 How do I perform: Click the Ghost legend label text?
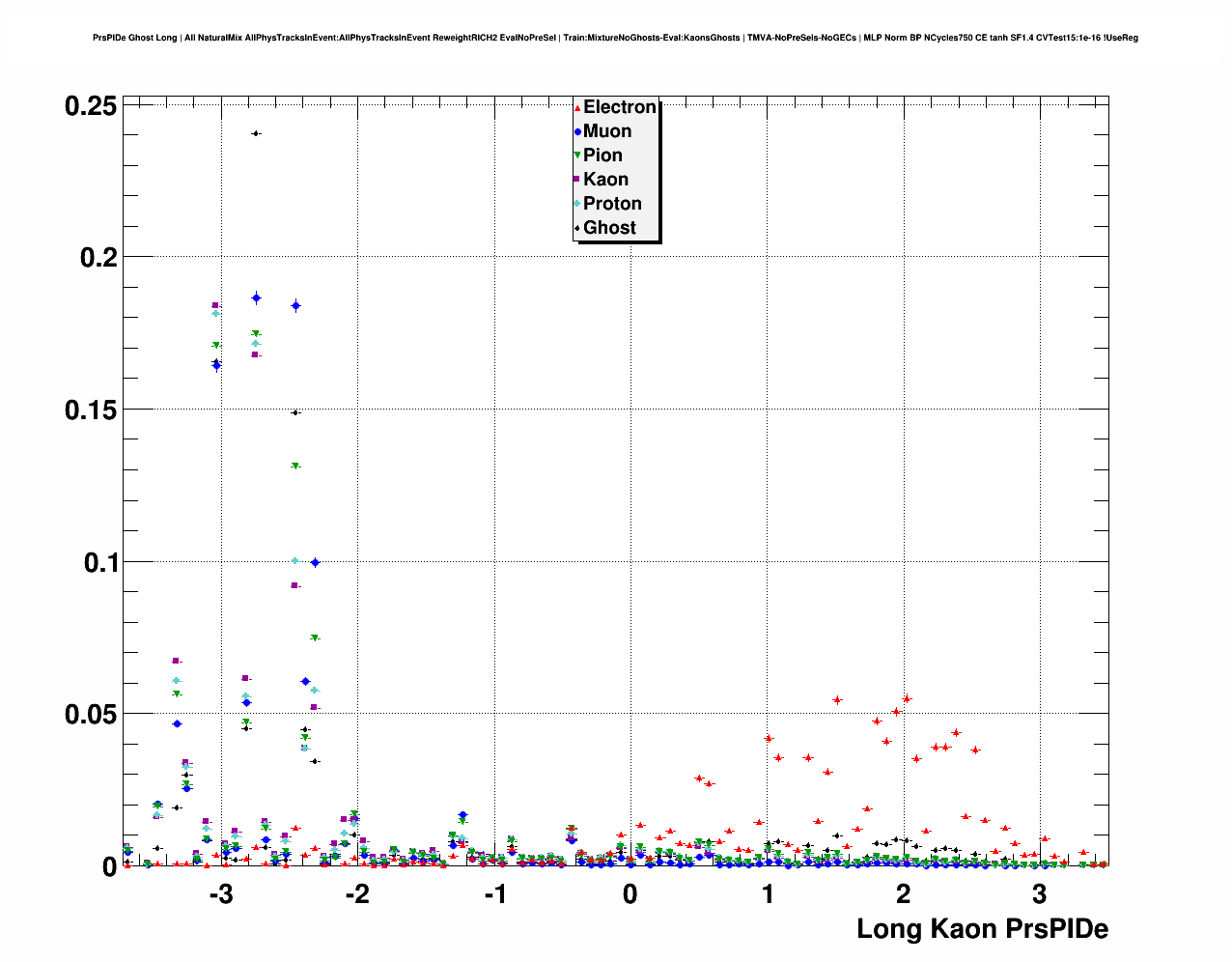pyautogui.click(x=609, y=228)
